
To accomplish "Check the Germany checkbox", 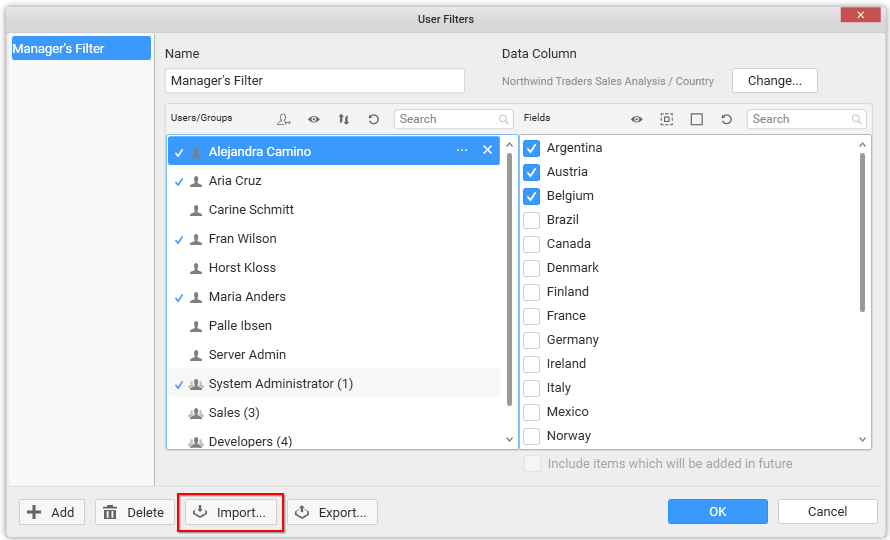I will click(x=532, y=340).
